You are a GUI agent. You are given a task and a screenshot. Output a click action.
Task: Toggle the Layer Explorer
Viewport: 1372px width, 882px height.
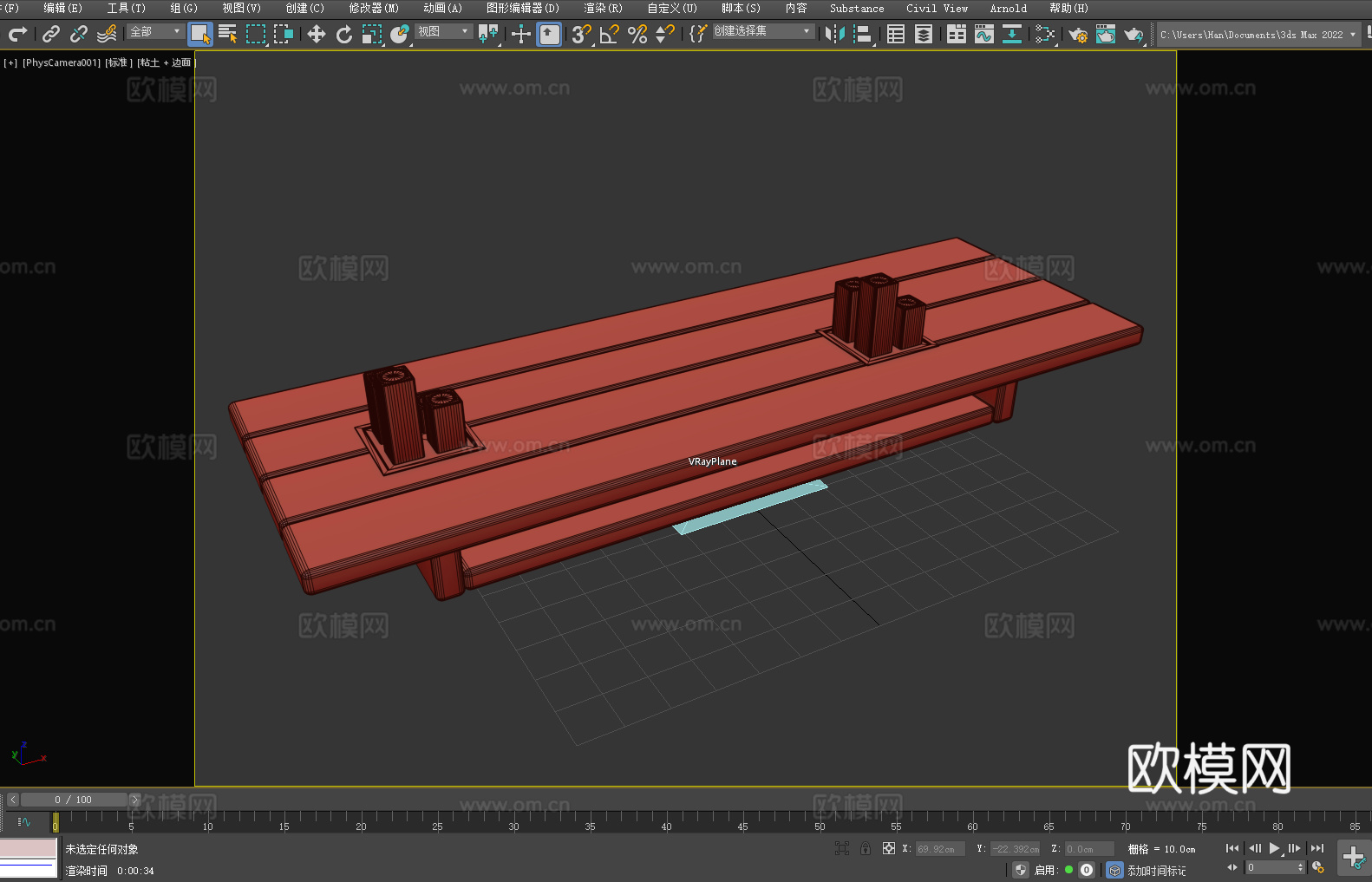pos(924,34)
